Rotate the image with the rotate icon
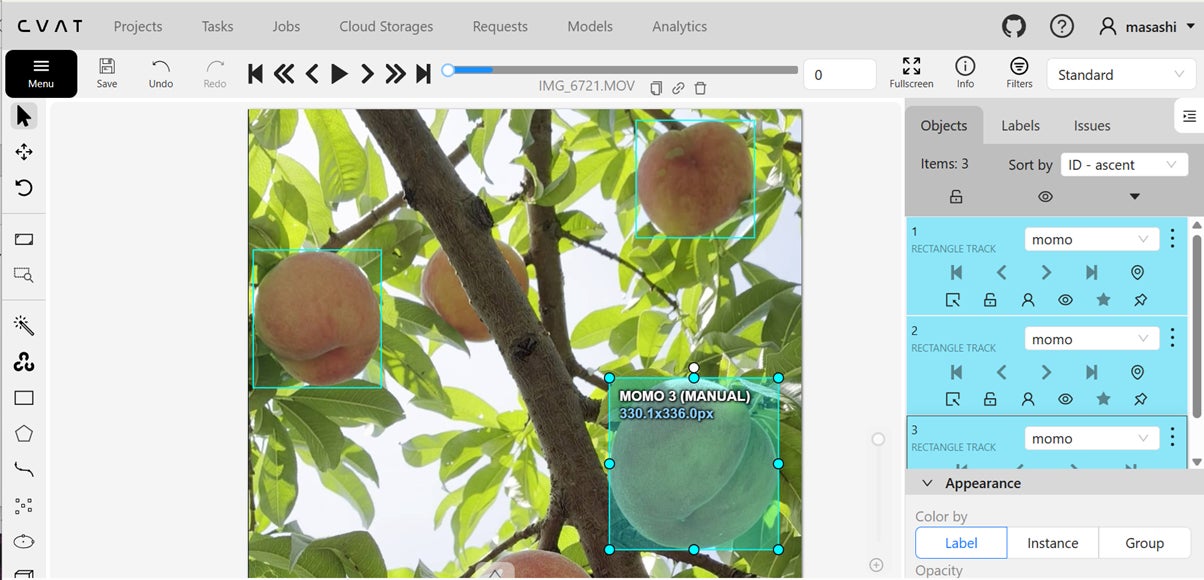This screenshot has height=580, width=1204. click(x=24, y=188)
